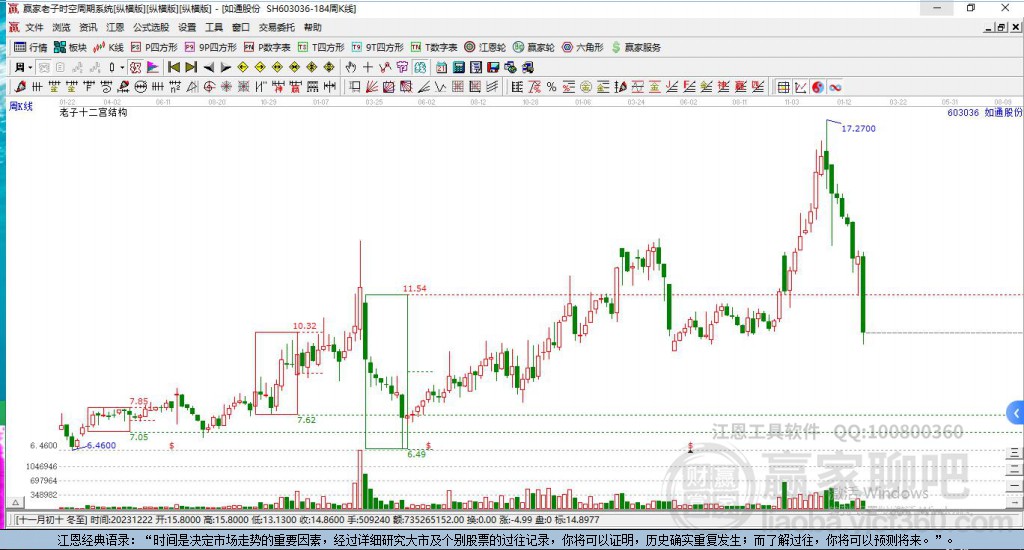
Task: Click the red zigzag line icon
Action: point(385,67)
